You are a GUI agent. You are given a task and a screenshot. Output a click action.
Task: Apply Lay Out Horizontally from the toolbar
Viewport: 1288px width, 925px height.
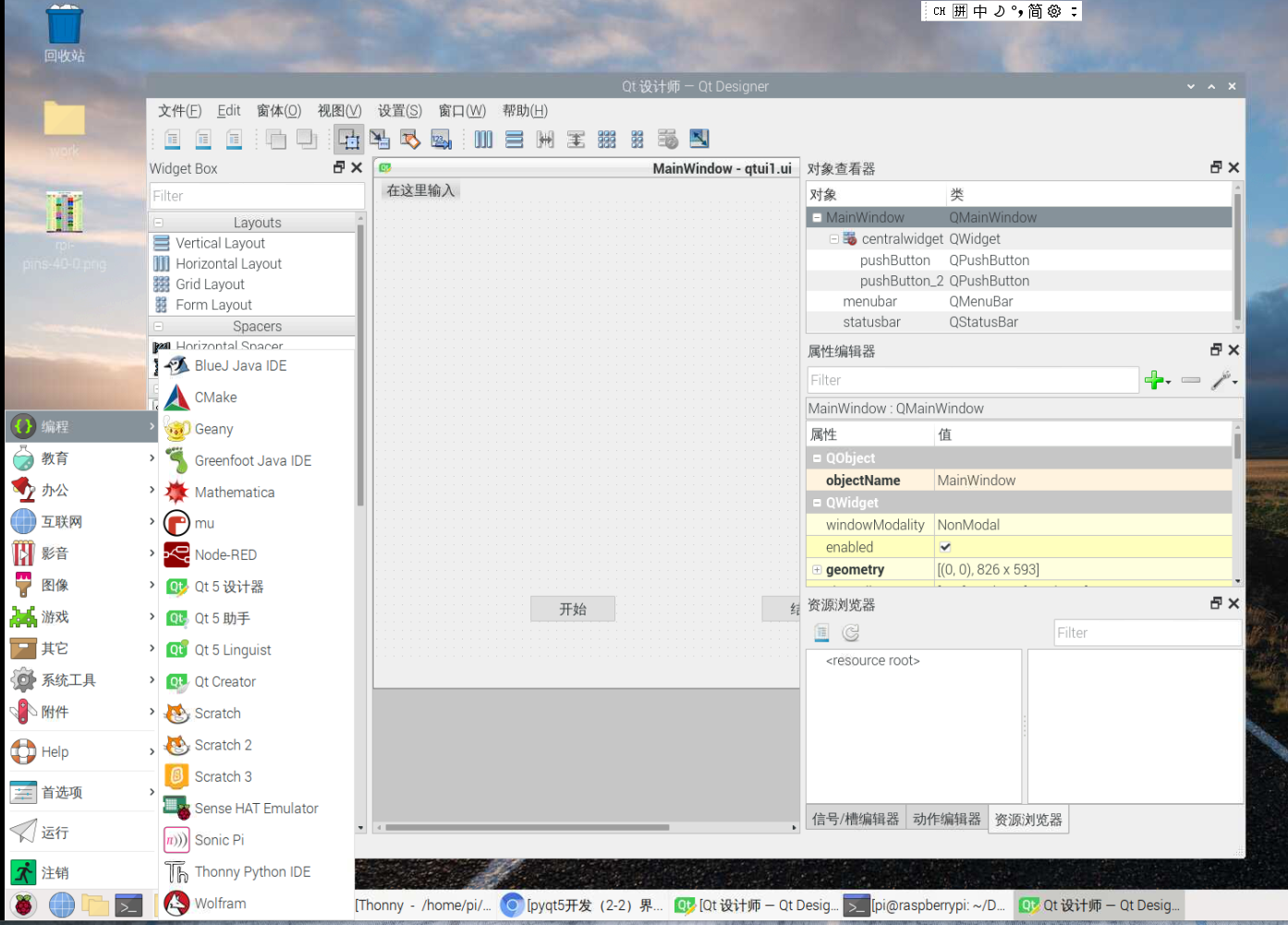tap(483, 140)
